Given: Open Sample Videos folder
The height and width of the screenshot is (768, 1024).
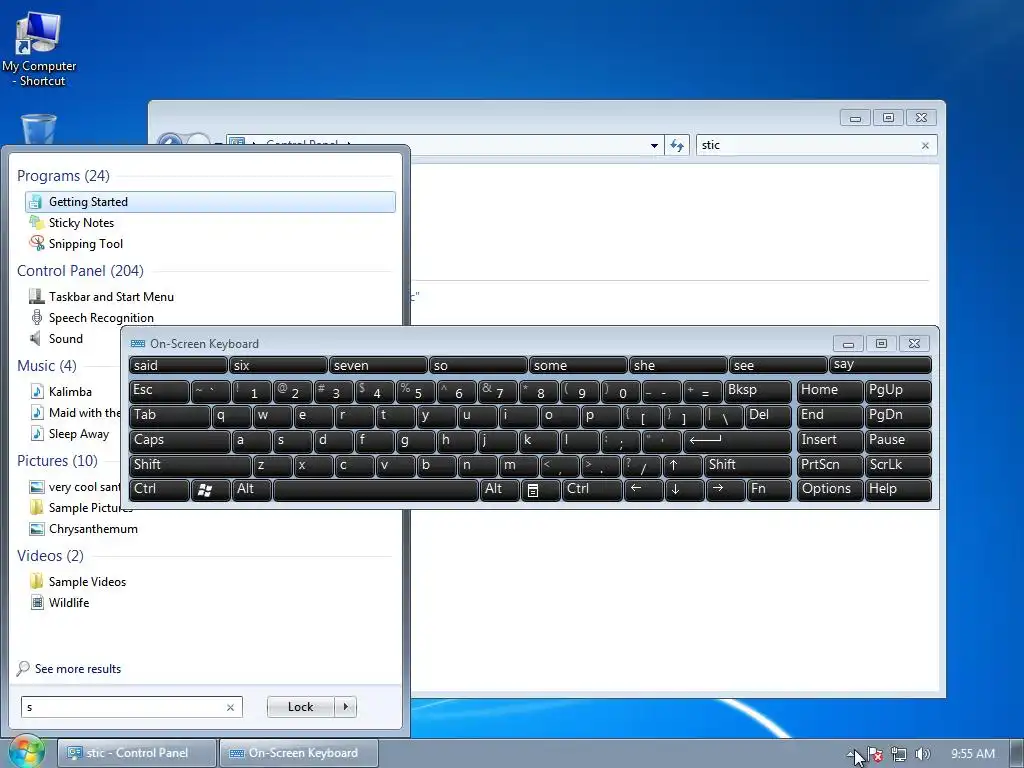Looking at the screenshot, I should point(87,582).
